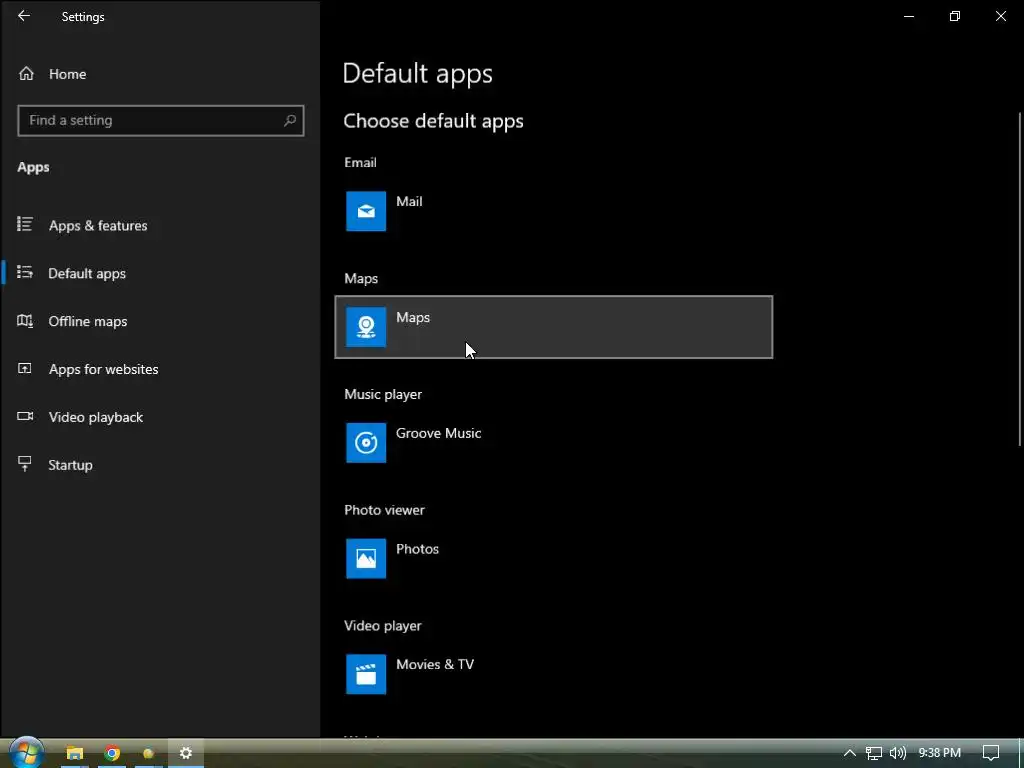Click the Offline maps map icon
Viewport: 1024px width, 768px height.
(25, 321)
